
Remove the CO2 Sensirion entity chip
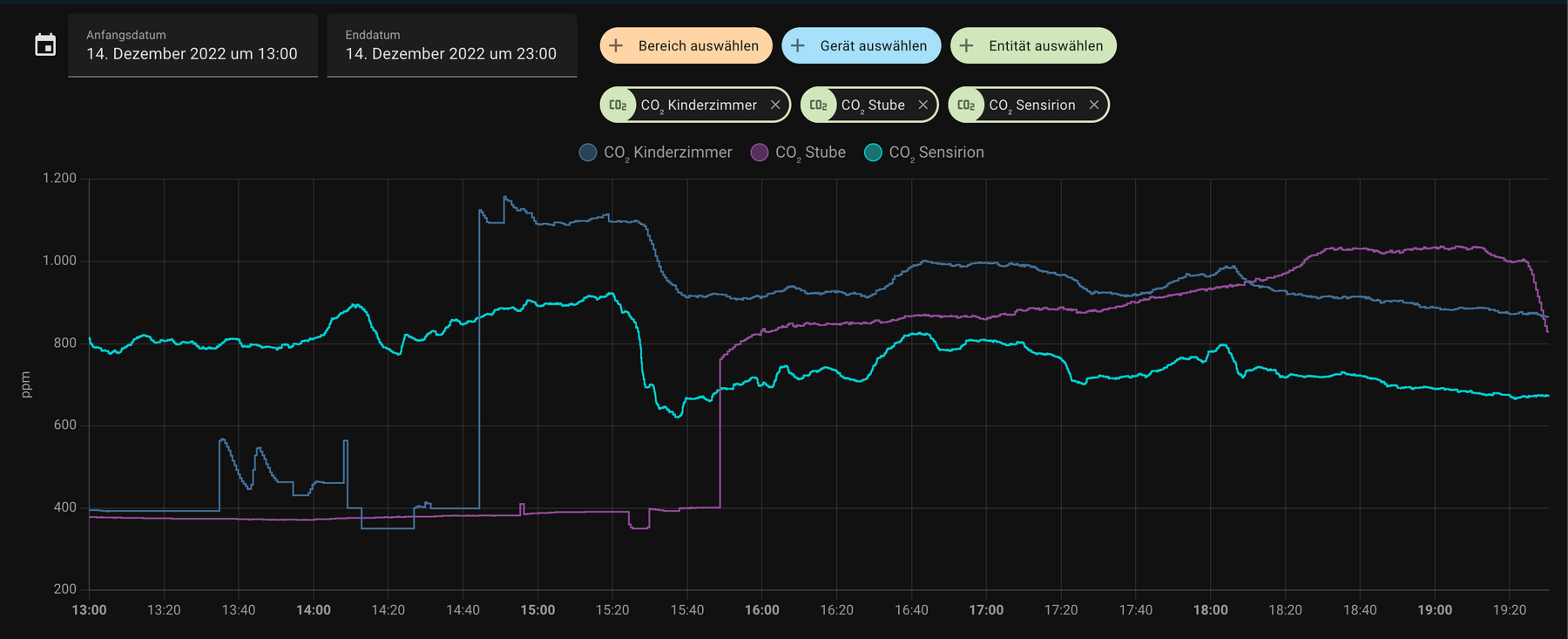click(1094, 105)
